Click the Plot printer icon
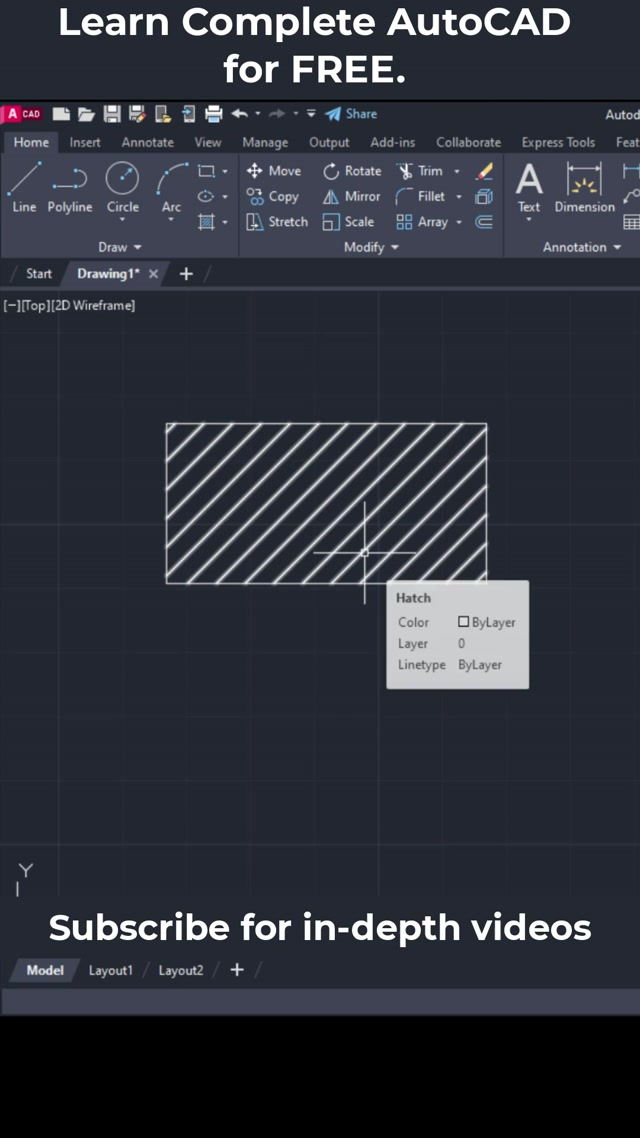 click(213, 114)
